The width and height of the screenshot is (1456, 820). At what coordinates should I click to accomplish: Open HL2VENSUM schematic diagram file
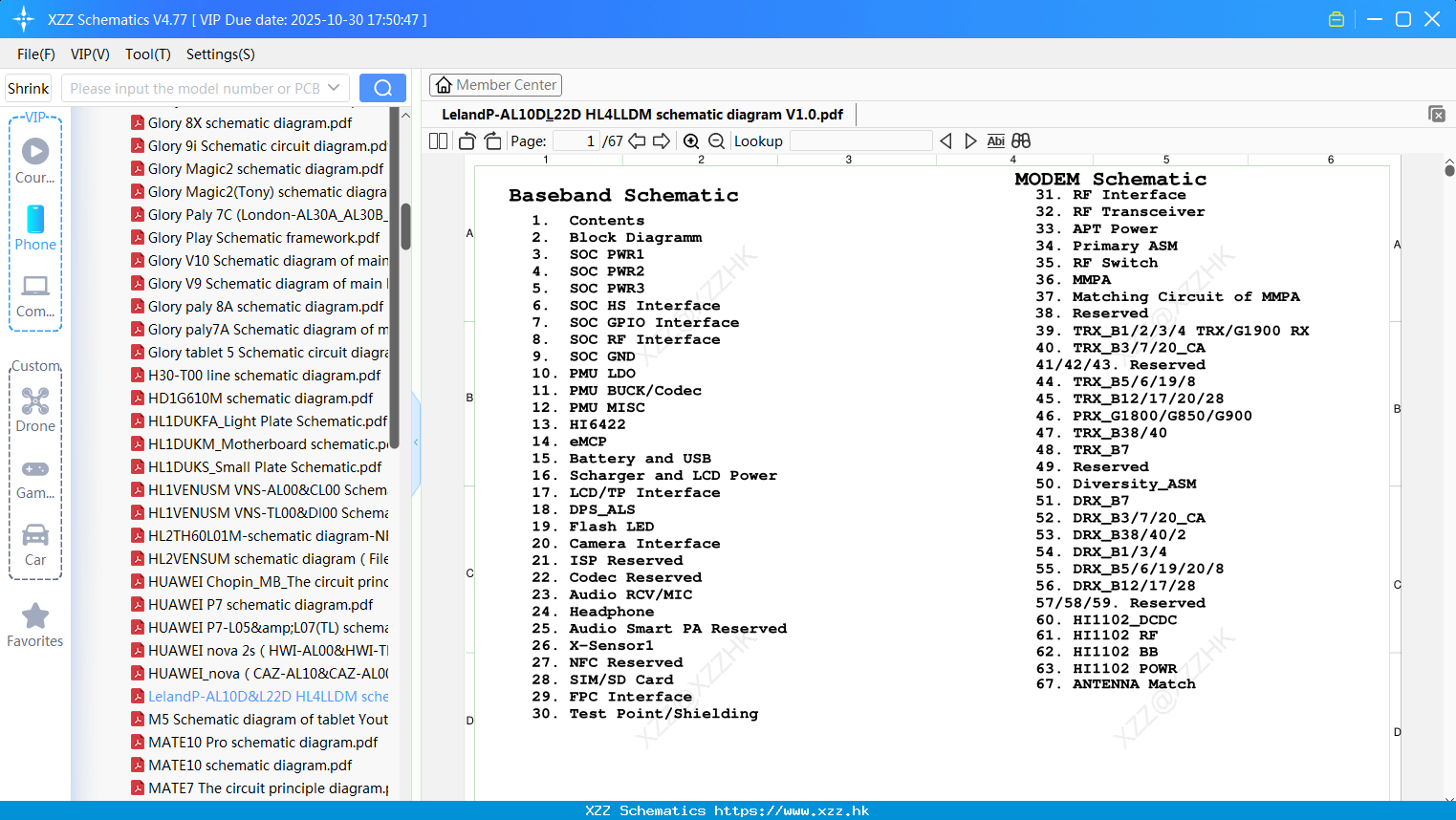pos(259,558)
